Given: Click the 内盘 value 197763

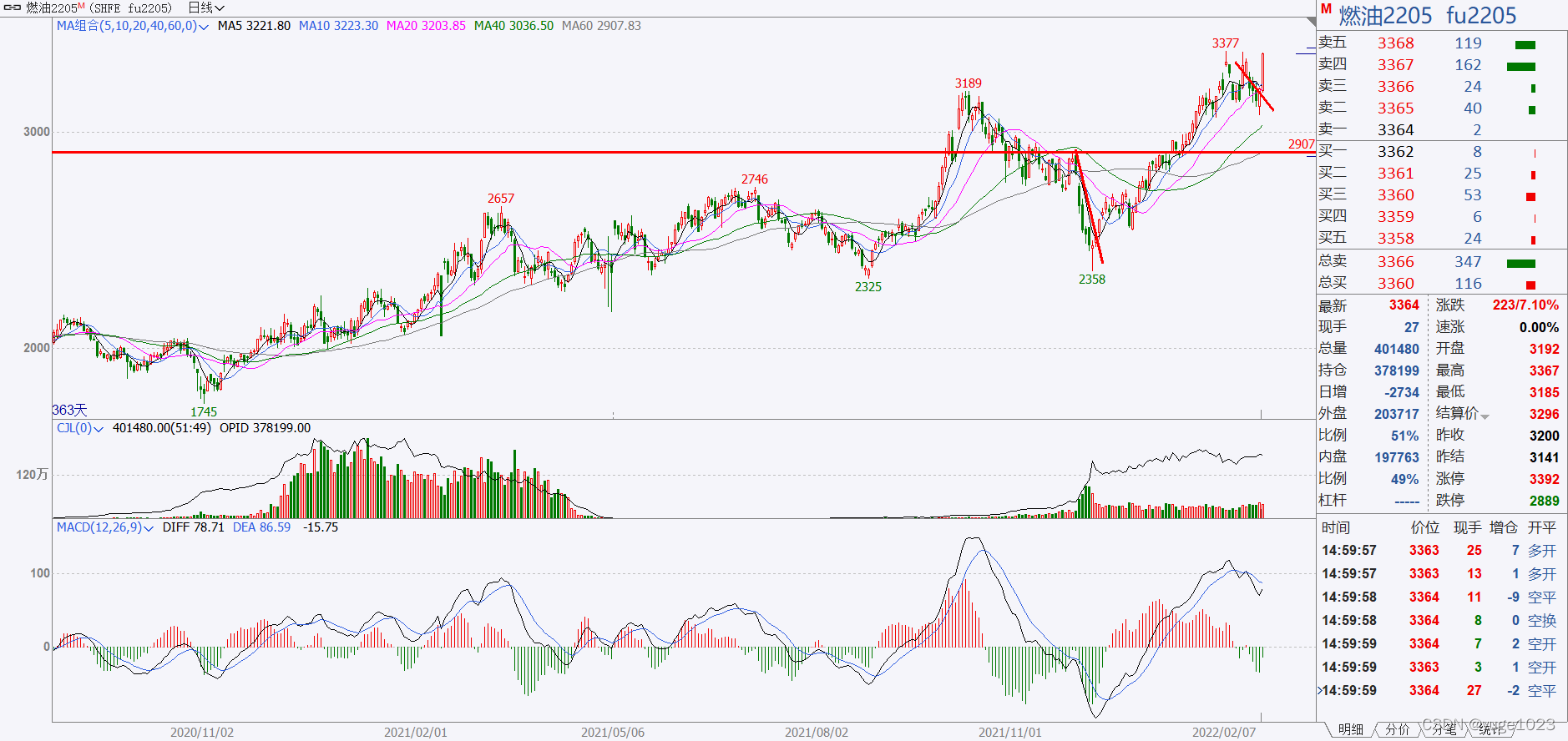Looking at the screenshot, I should [x=1397, y=457].
